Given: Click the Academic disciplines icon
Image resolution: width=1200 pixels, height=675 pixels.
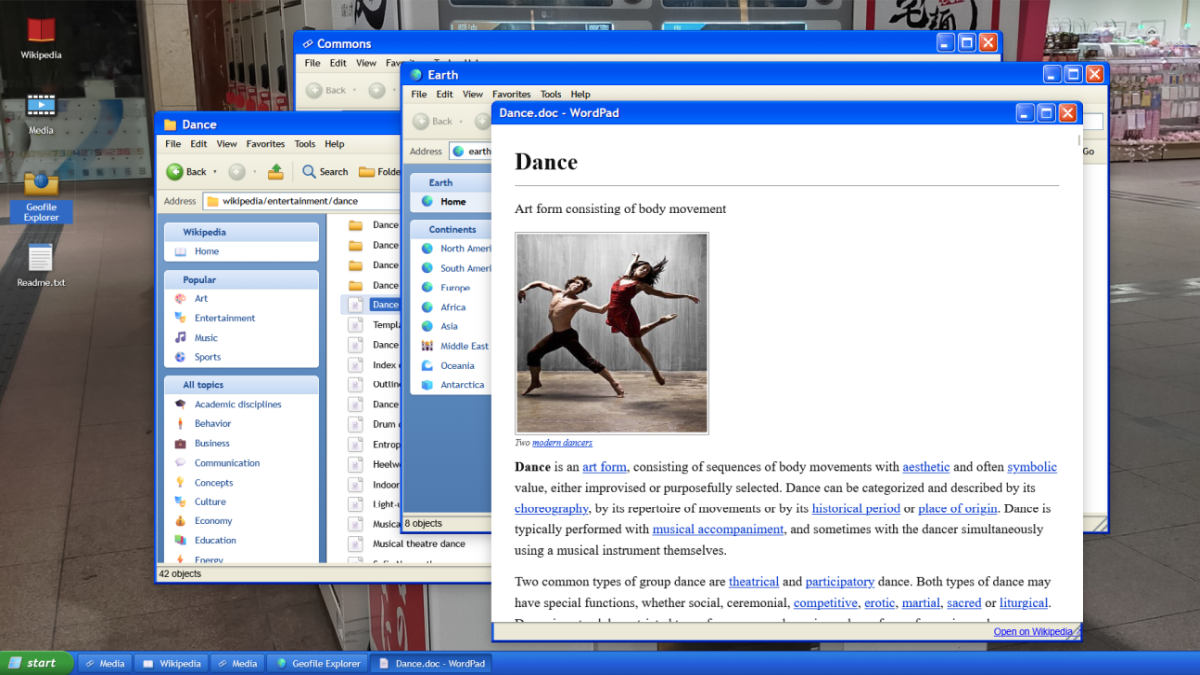Looking at the screenshot, I should click(180, 405).
